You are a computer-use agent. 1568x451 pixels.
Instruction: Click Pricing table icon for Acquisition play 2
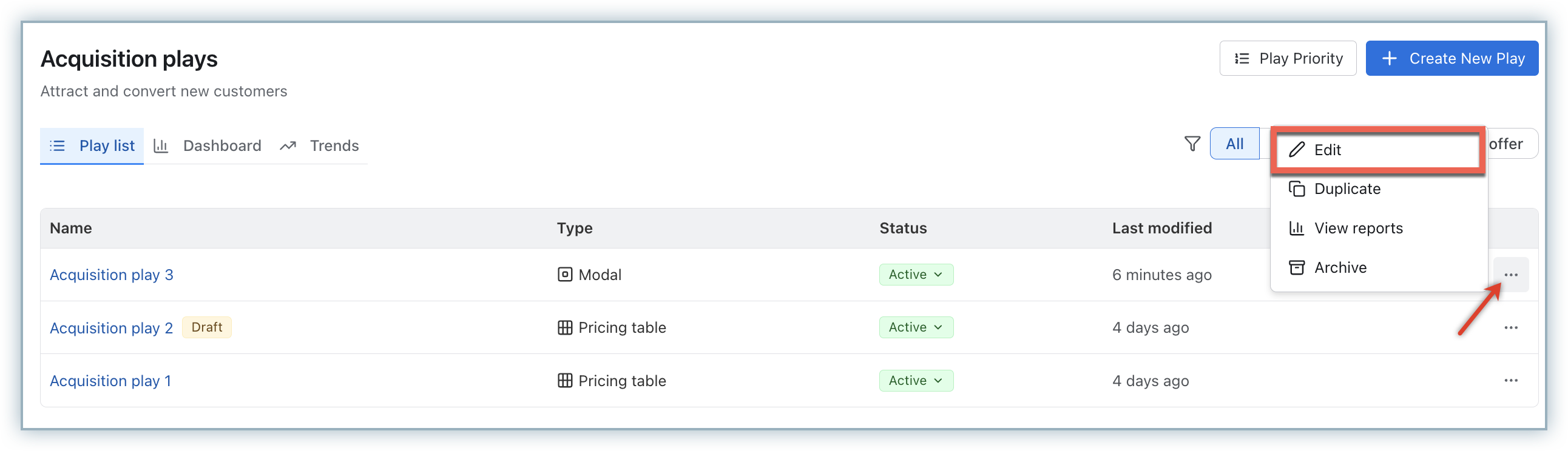(564, 327)
